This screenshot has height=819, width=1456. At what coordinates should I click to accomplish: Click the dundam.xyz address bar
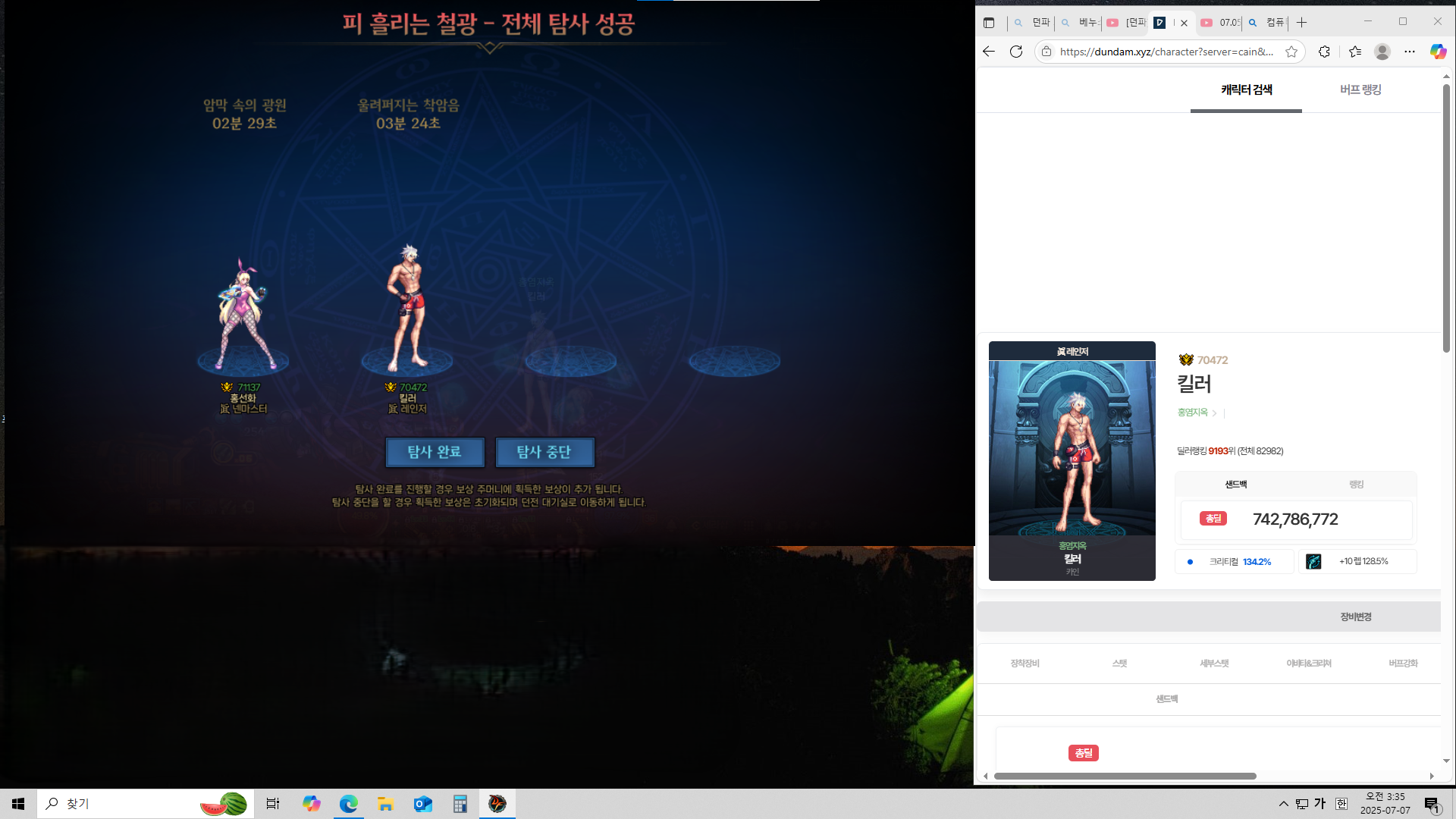pos(1166,52)
